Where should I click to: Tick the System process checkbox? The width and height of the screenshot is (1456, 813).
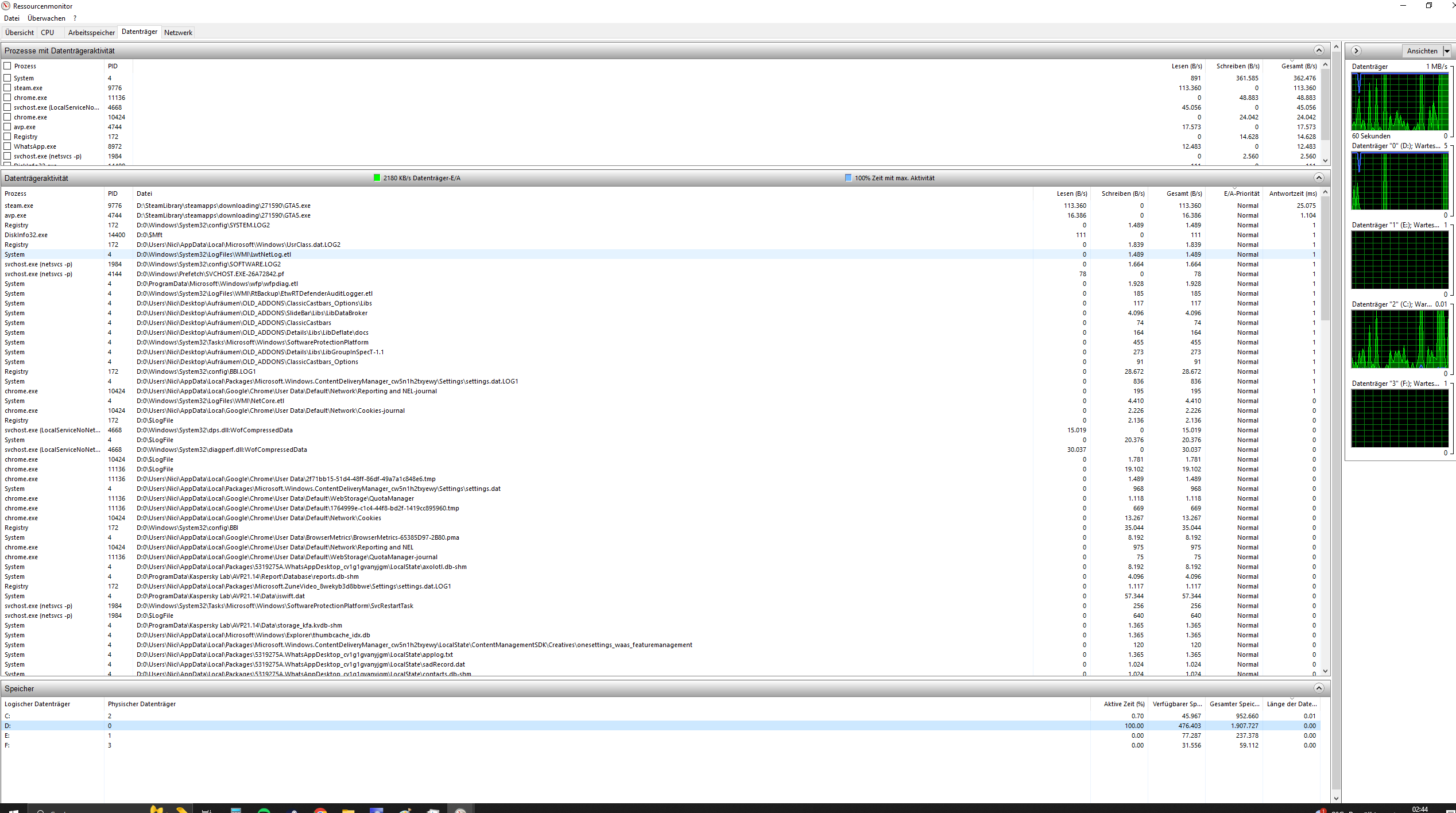7,78
